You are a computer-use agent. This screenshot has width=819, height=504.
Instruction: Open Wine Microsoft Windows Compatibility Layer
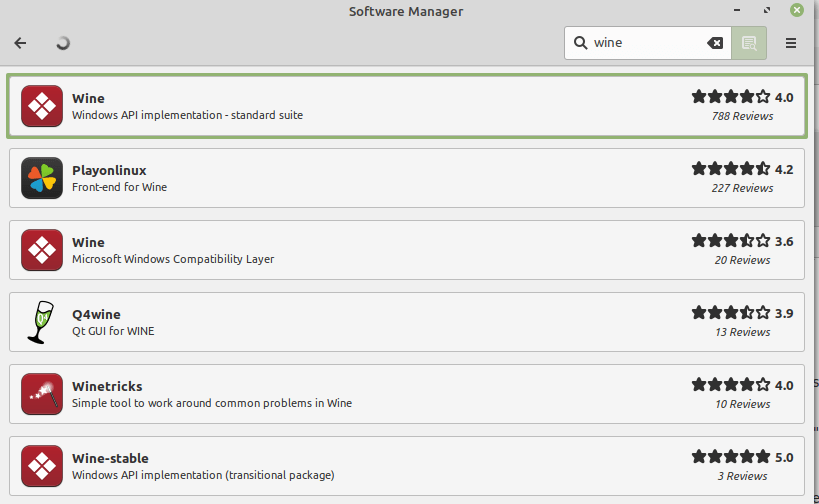pos(407,250)
